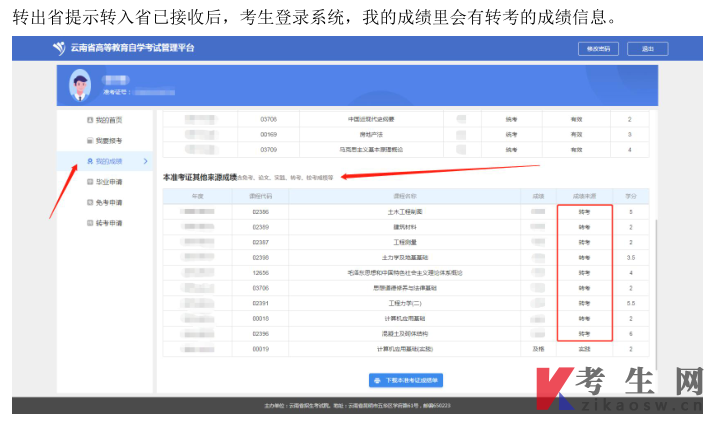Click 下载本准考证成绩单 download button
Image resolution: width=718 pixels, height=424 pixels.
pos(406,381)
